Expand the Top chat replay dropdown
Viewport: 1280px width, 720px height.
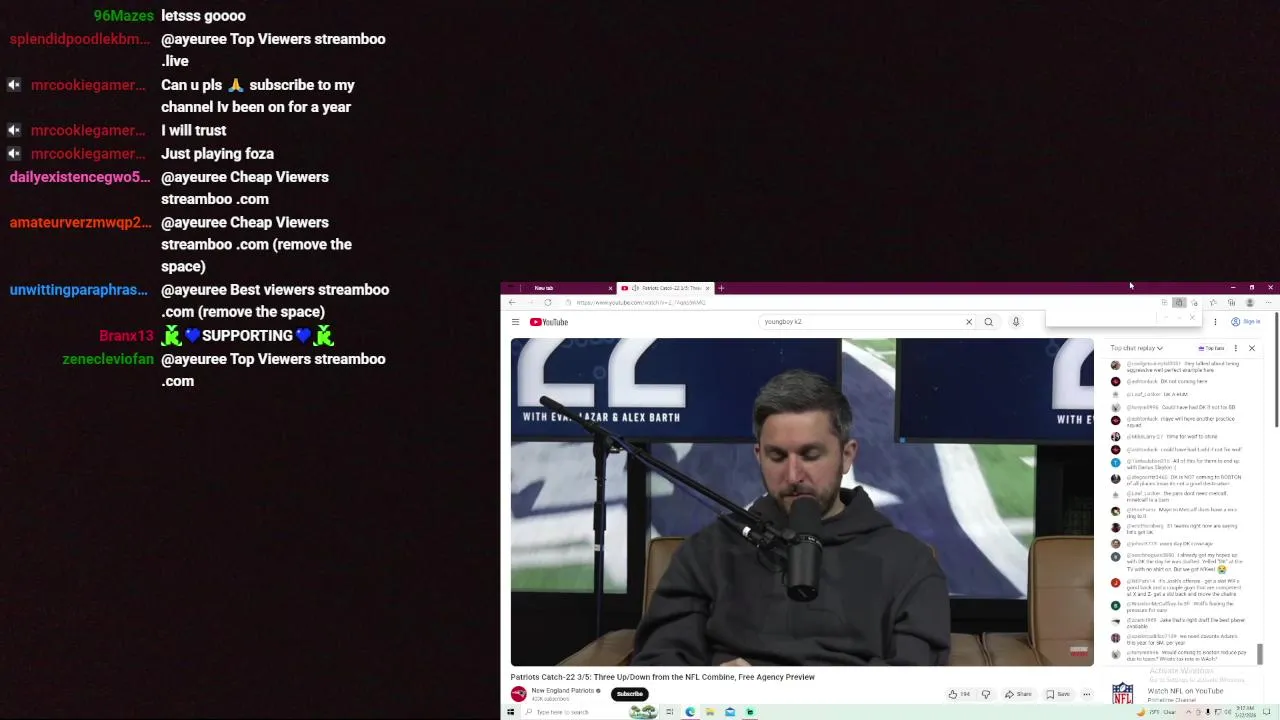click(x=1137, y=348)
